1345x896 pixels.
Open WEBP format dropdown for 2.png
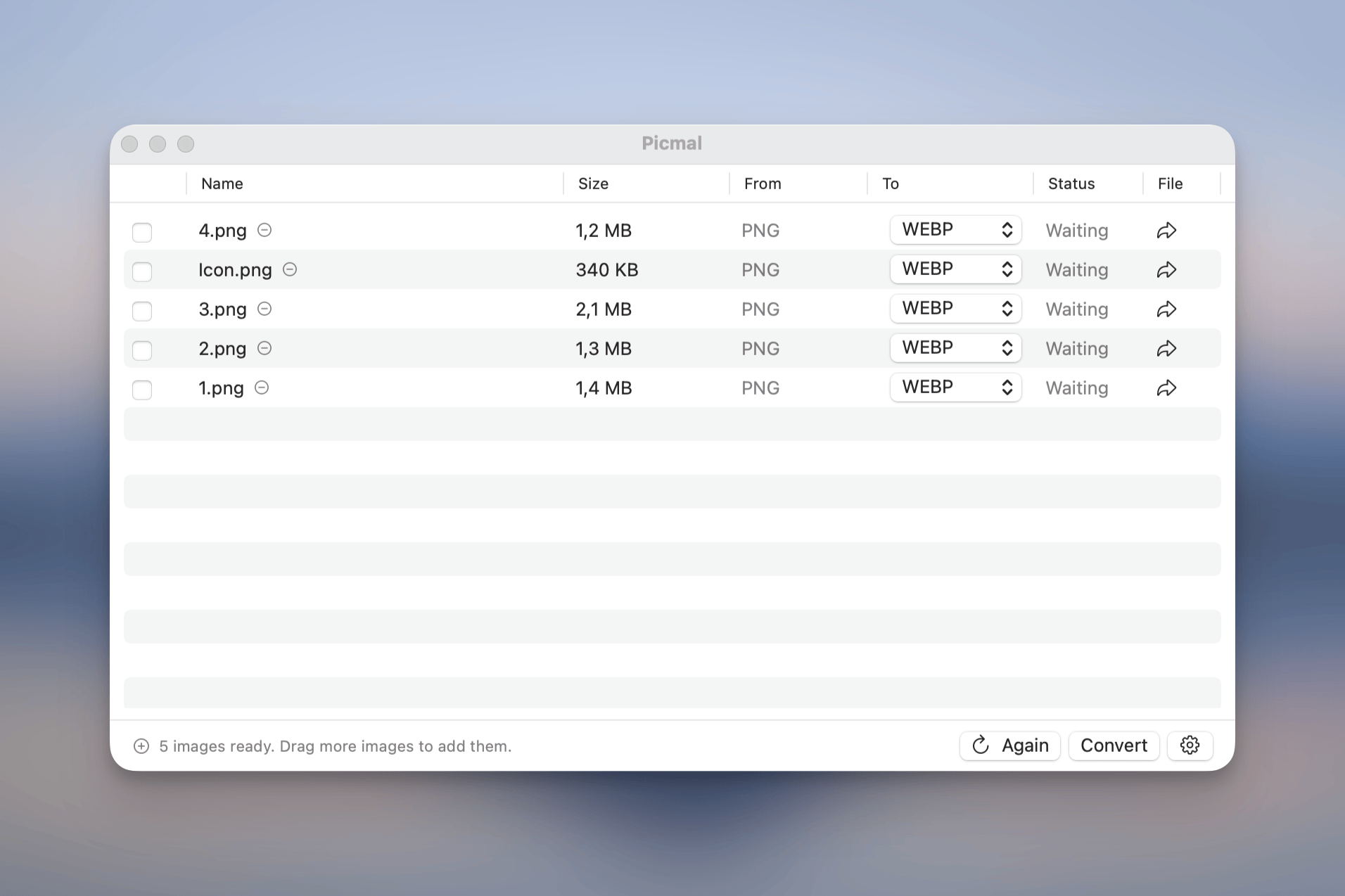(x=955, y=348)
